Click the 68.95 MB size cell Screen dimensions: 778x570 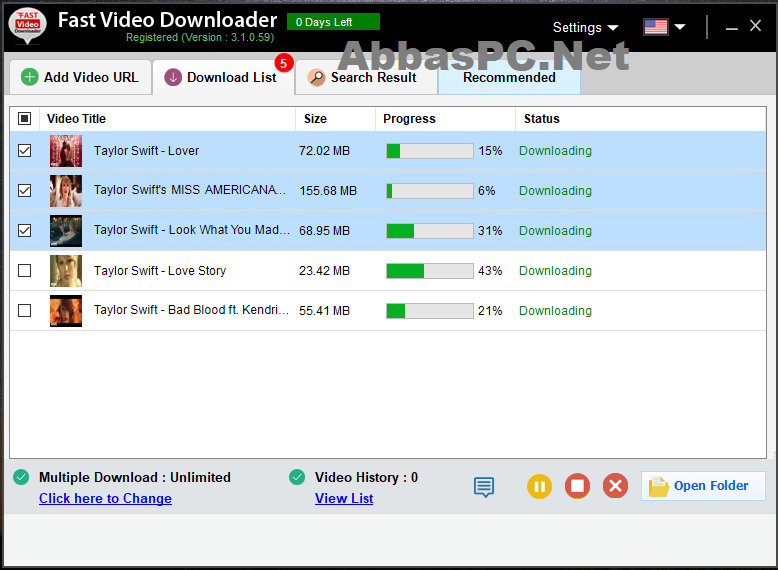[x=324, y=231]
